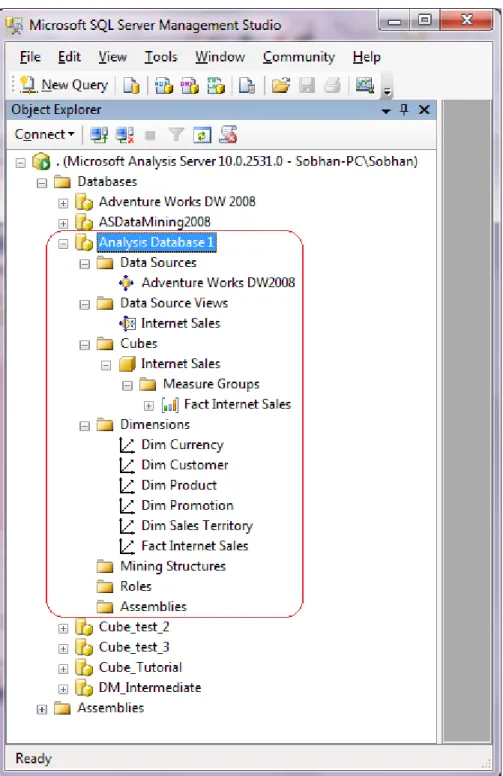Open the Object Explorer window position dropdown
503x776 pixels.
pyautogui.click(x=386, y=111)
